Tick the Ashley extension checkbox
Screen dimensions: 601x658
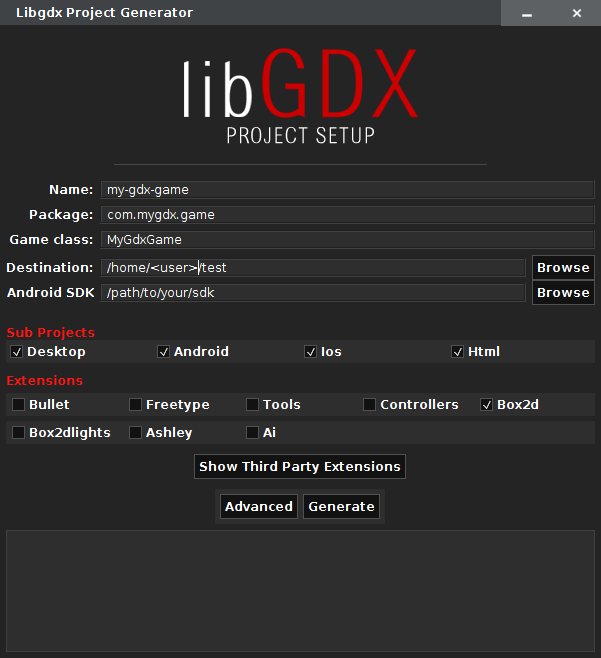pos(135,433)
